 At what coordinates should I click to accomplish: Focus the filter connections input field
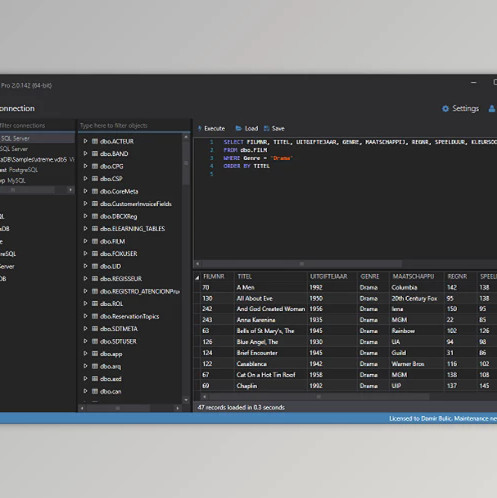[x=37, y=125]
